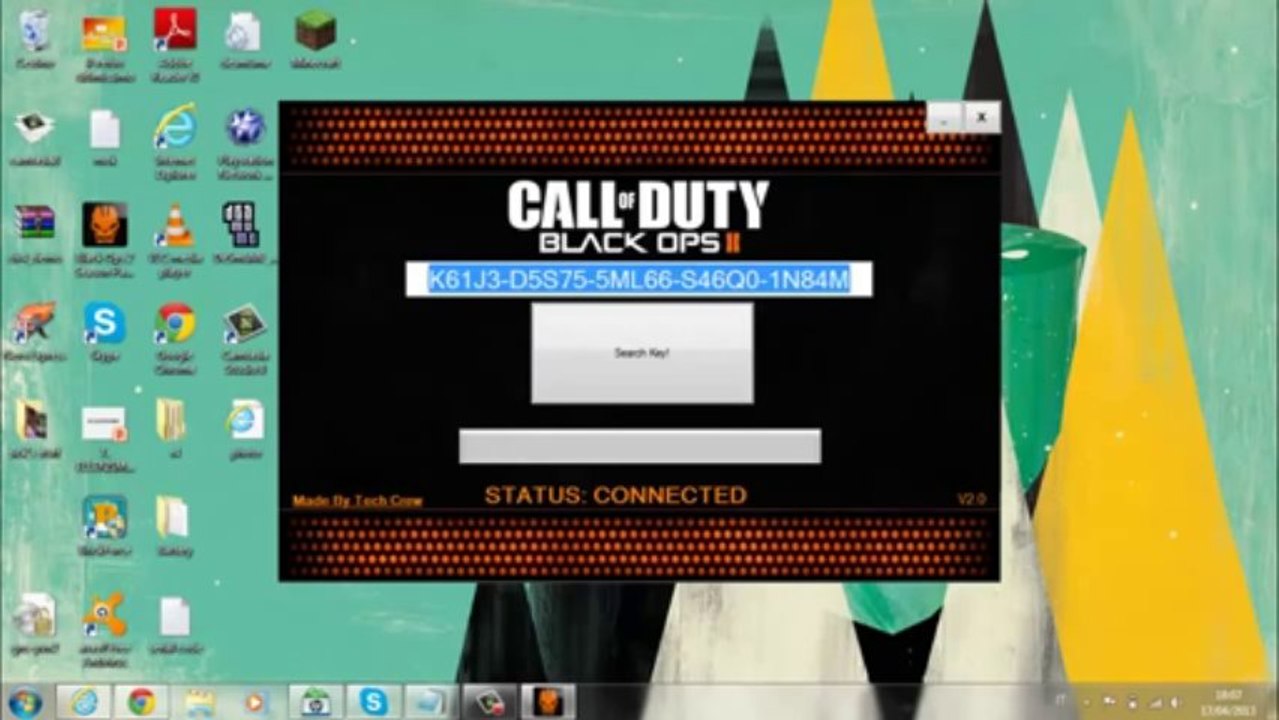Click the Call of Duty Black Ops II logo
The width and height of the screenshot is (1279, 720).
(638, 217)
